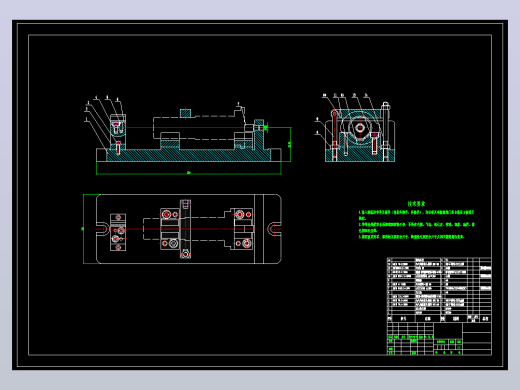520x390 pixels.
Task: Click the green technical requirements paragraph
Action: click(x=416, y=224)
